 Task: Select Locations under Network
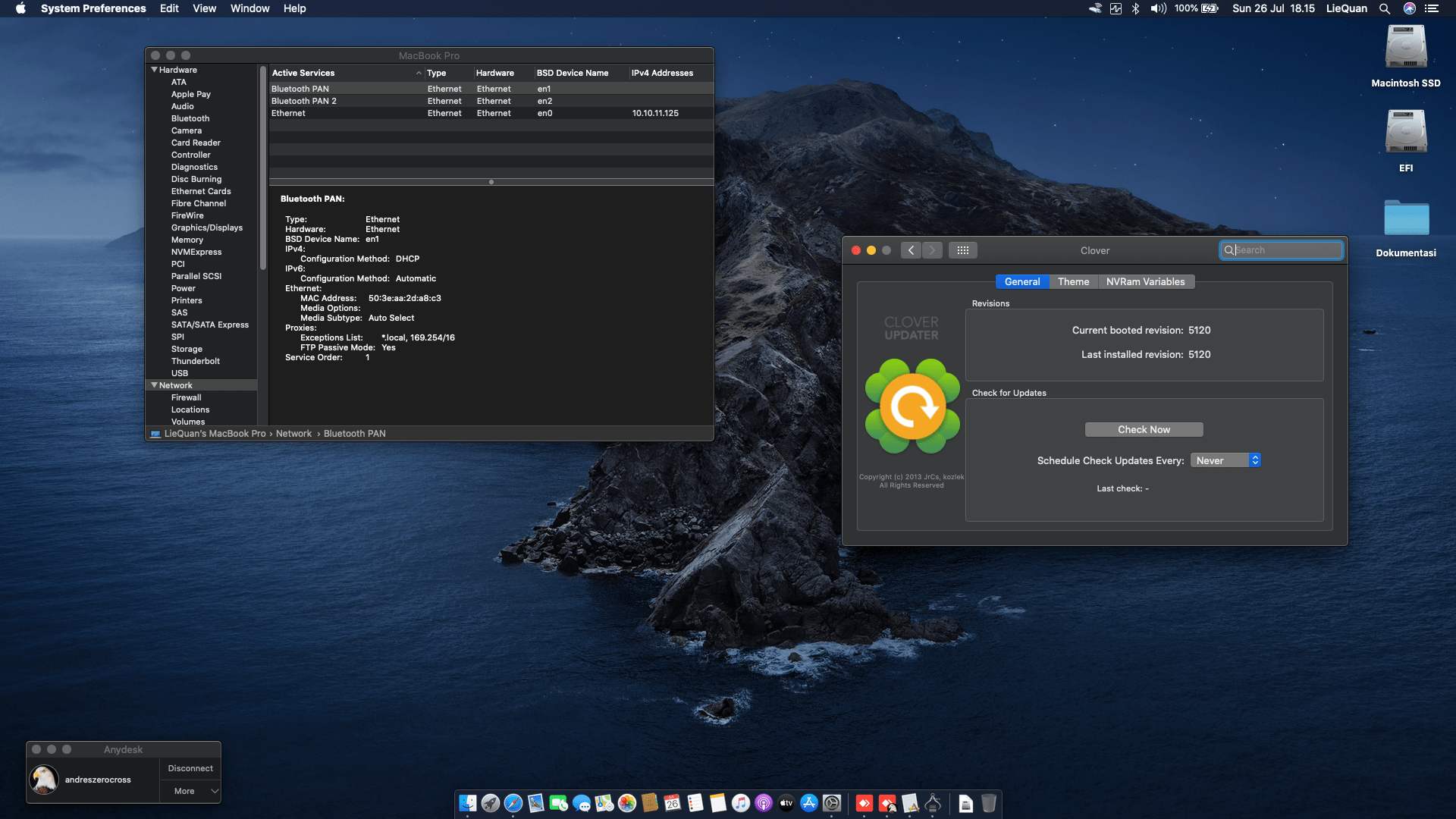[x=190, y=409]
